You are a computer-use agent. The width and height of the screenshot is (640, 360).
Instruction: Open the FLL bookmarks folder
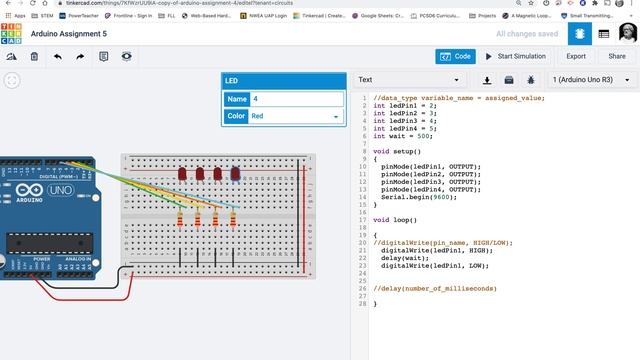[x=167, y=16]
